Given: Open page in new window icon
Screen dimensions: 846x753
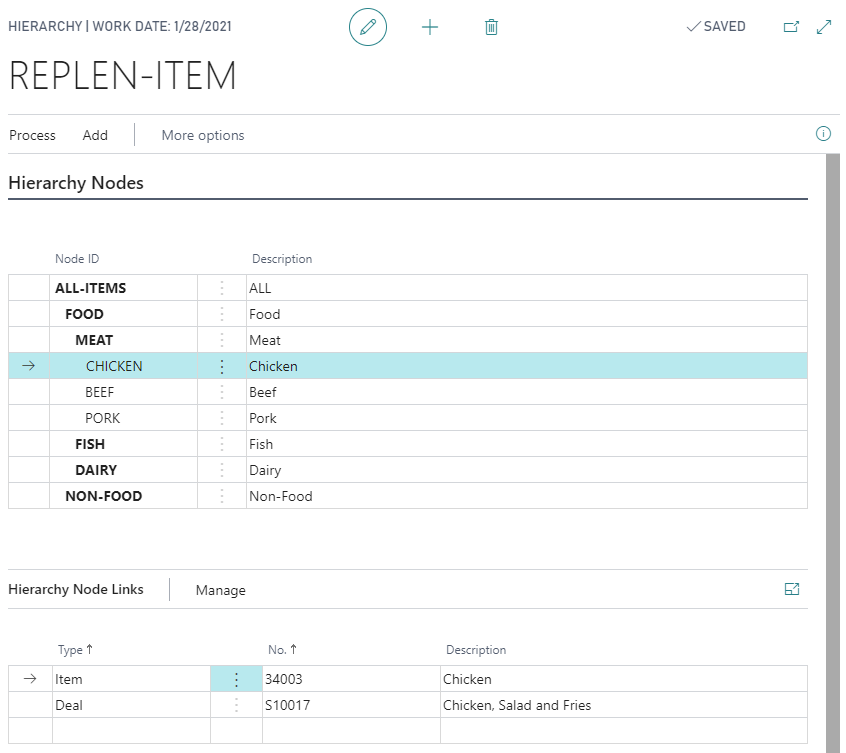Looking at the screenshot, I should (791, 27).
